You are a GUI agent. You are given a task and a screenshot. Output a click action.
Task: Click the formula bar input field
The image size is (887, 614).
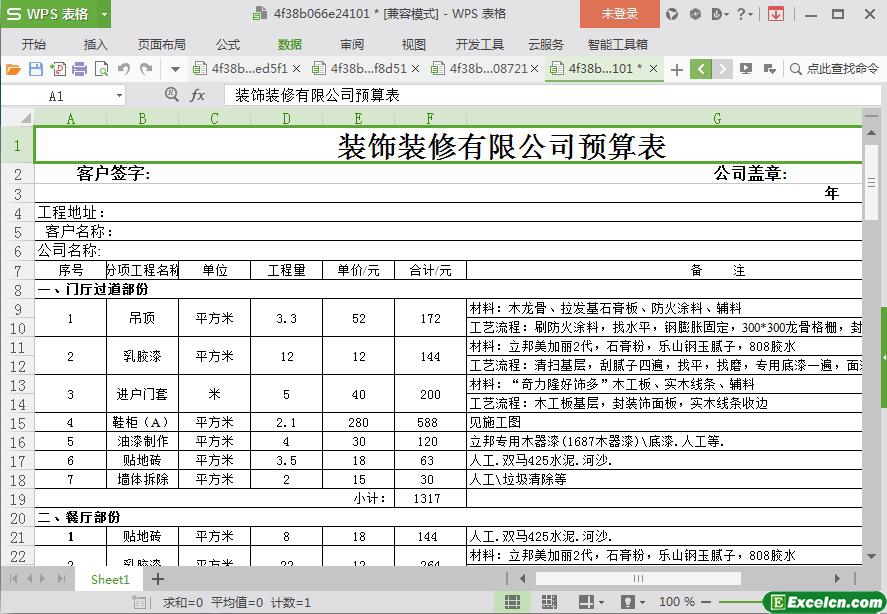coord(540,95)
